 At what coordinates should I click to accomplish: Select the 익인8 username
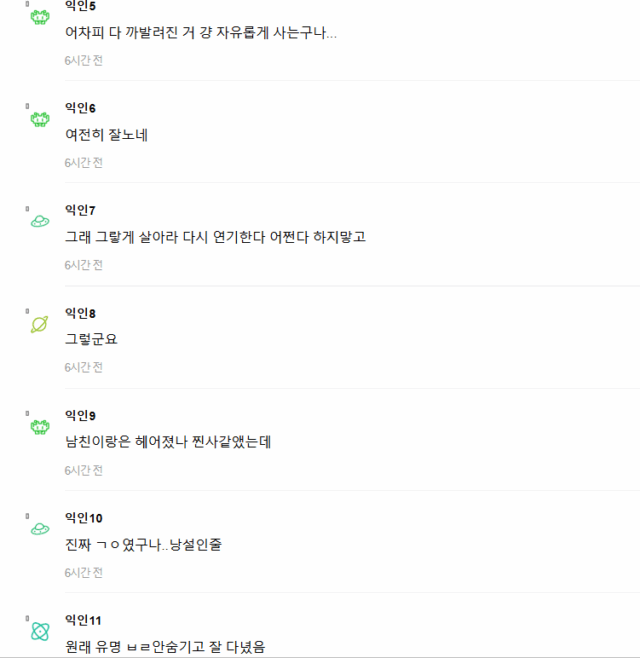(80, 313)
